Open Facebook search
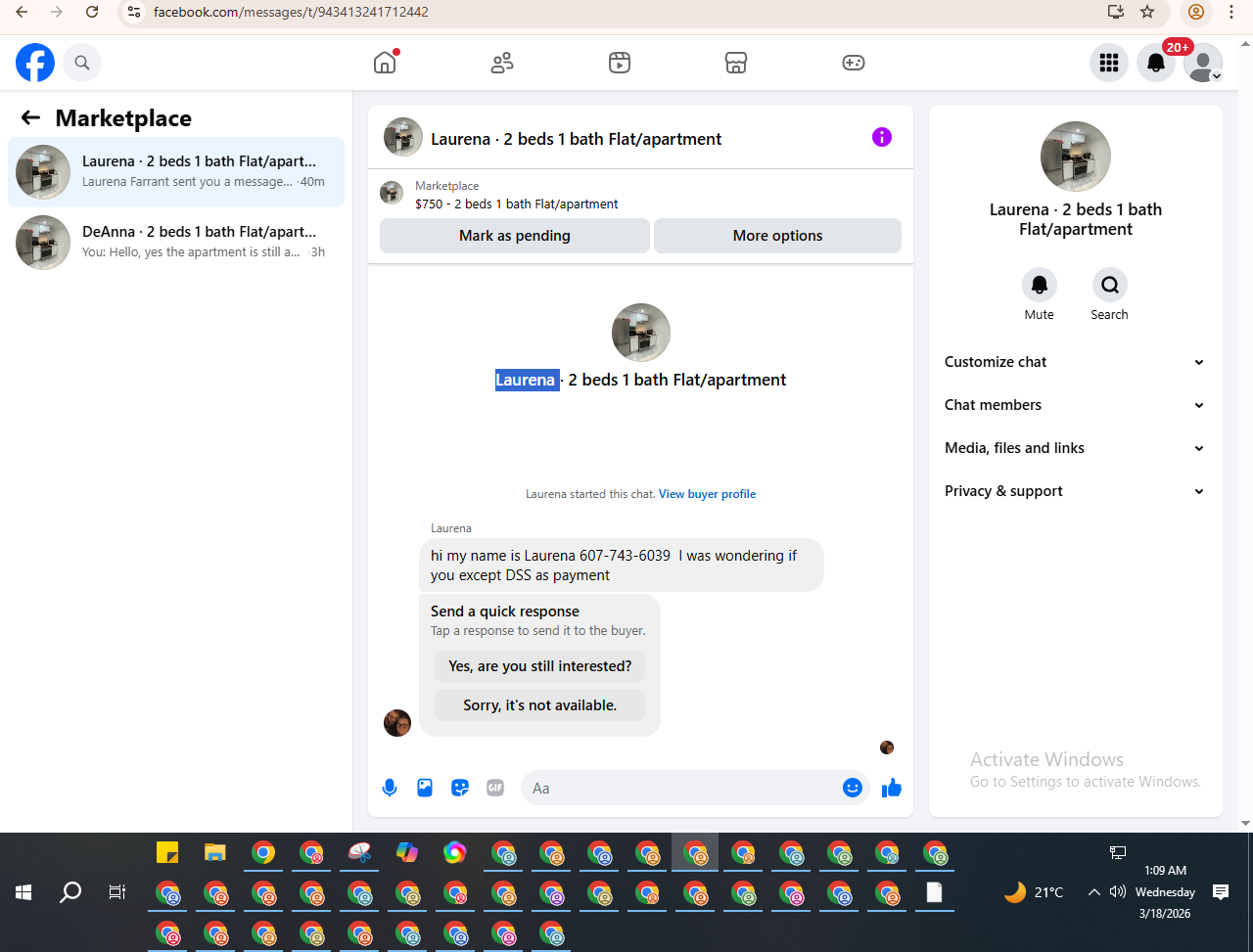The width and height of the screenshot is (1253, 952). (82, 63)
